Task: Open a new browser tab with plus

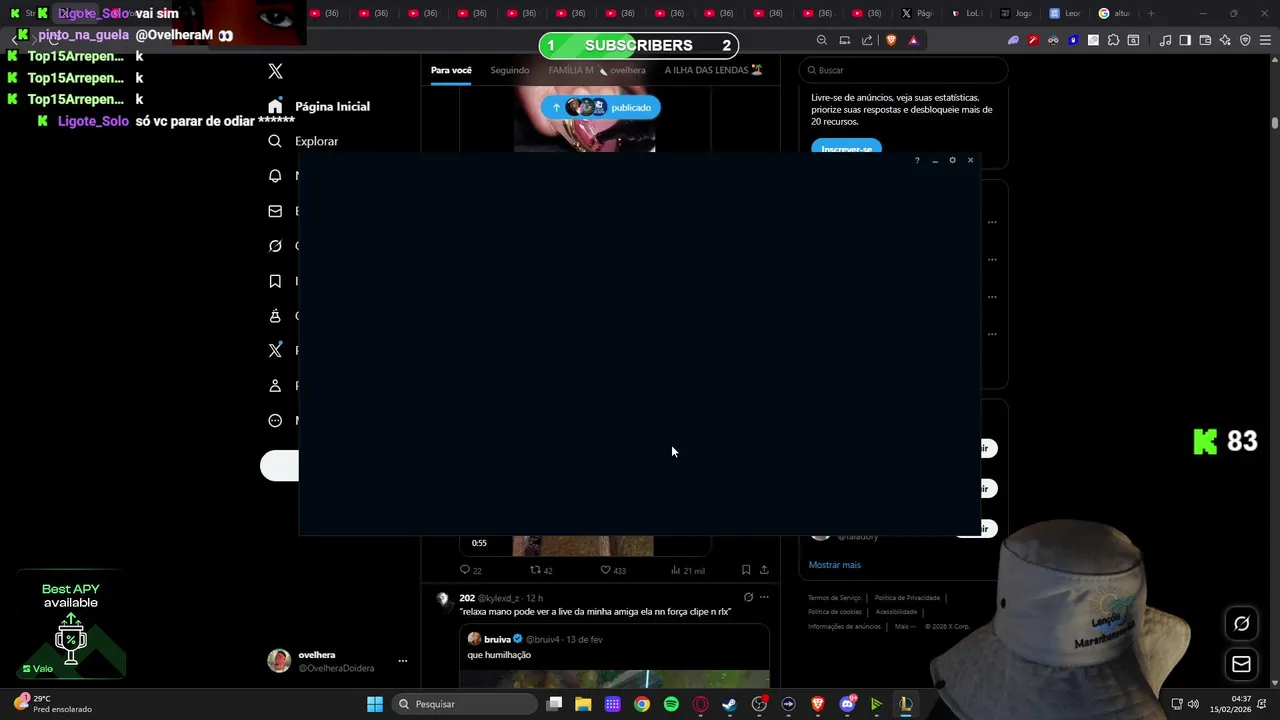Action: click(1151, 13)
